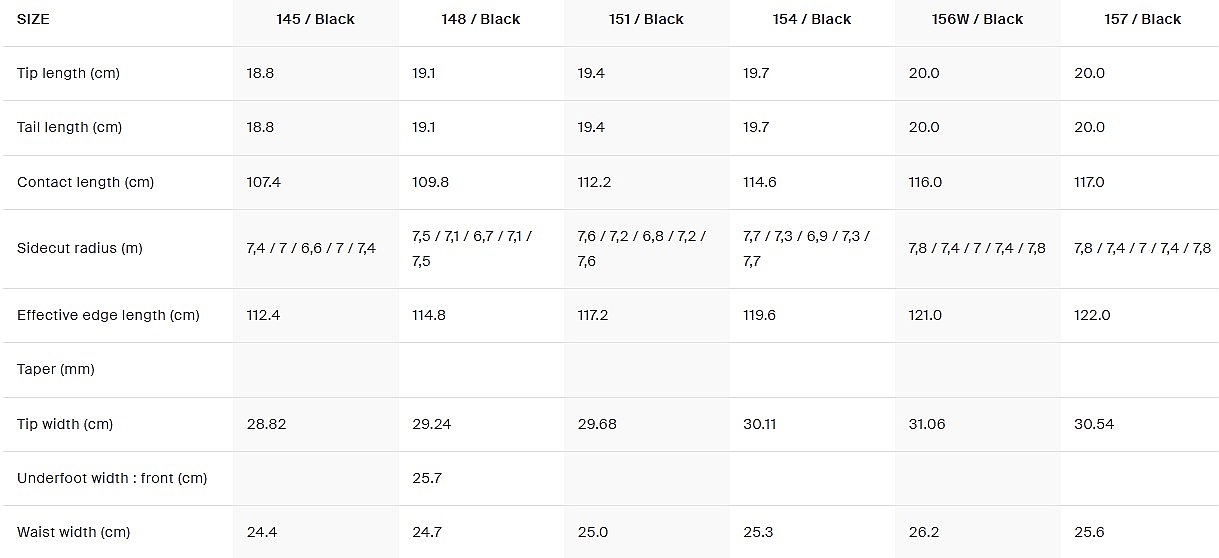
Task: Click the Taper (mm) row label
Action: coord(56,369)
